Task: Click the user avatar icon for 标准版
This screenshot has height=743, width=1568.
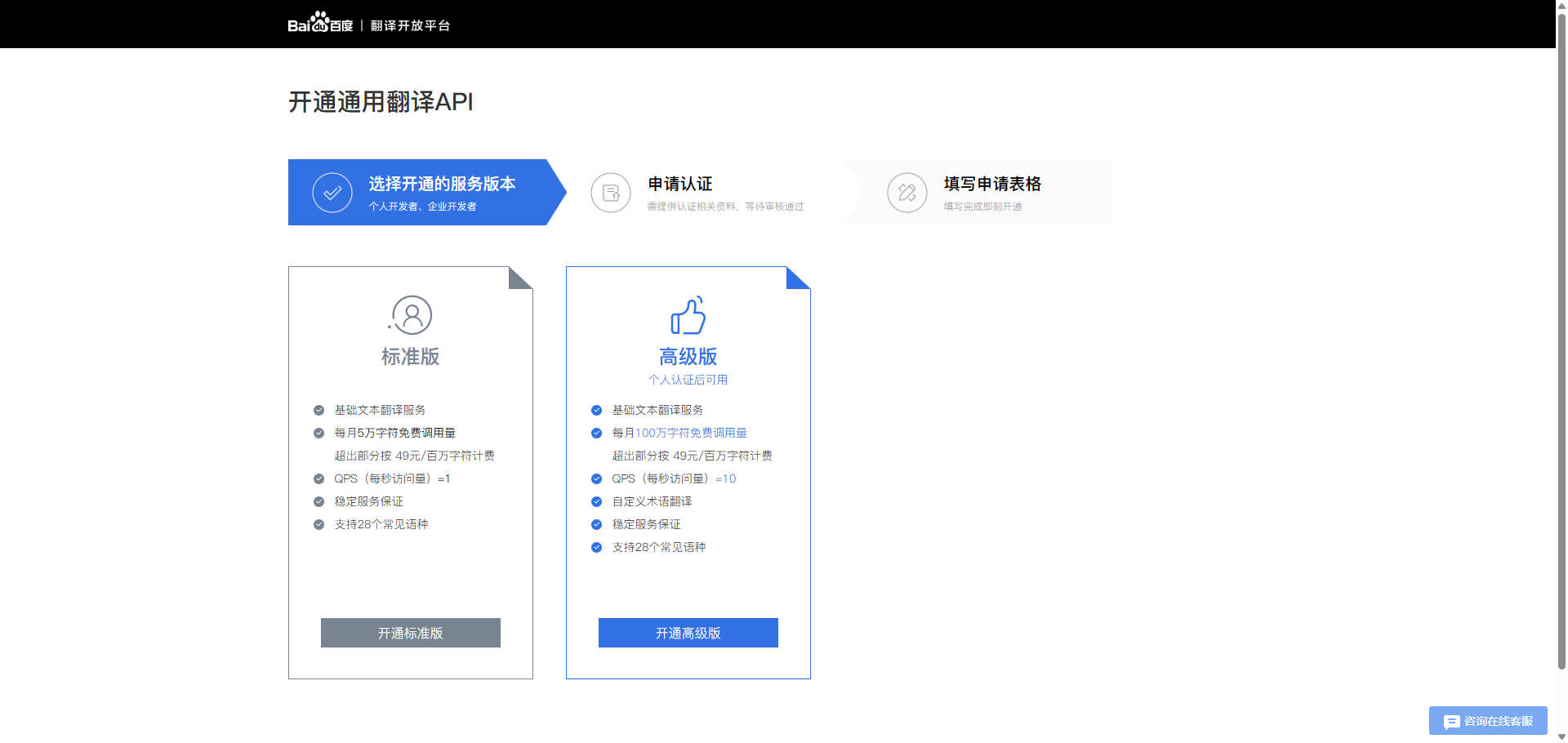Action: [x=411, y=315]
